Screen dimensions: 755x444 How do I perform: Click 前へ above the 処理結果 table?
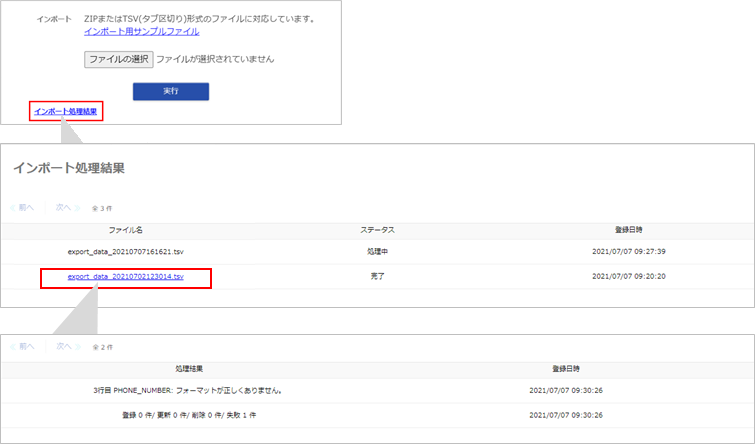22,346
